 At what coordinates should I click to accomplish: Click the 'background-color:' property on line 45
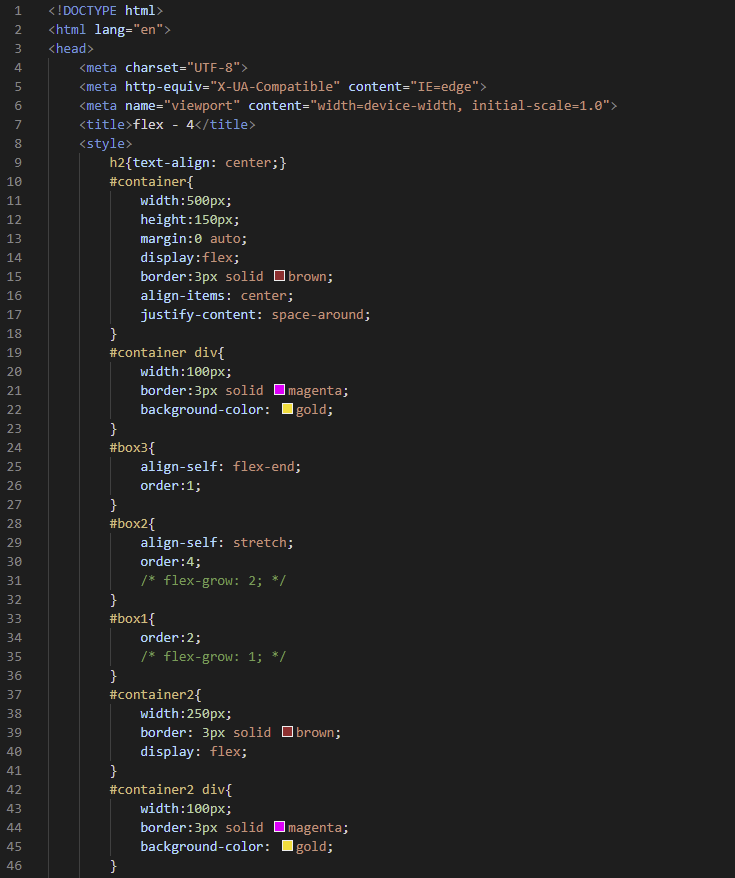pos(205,847)
